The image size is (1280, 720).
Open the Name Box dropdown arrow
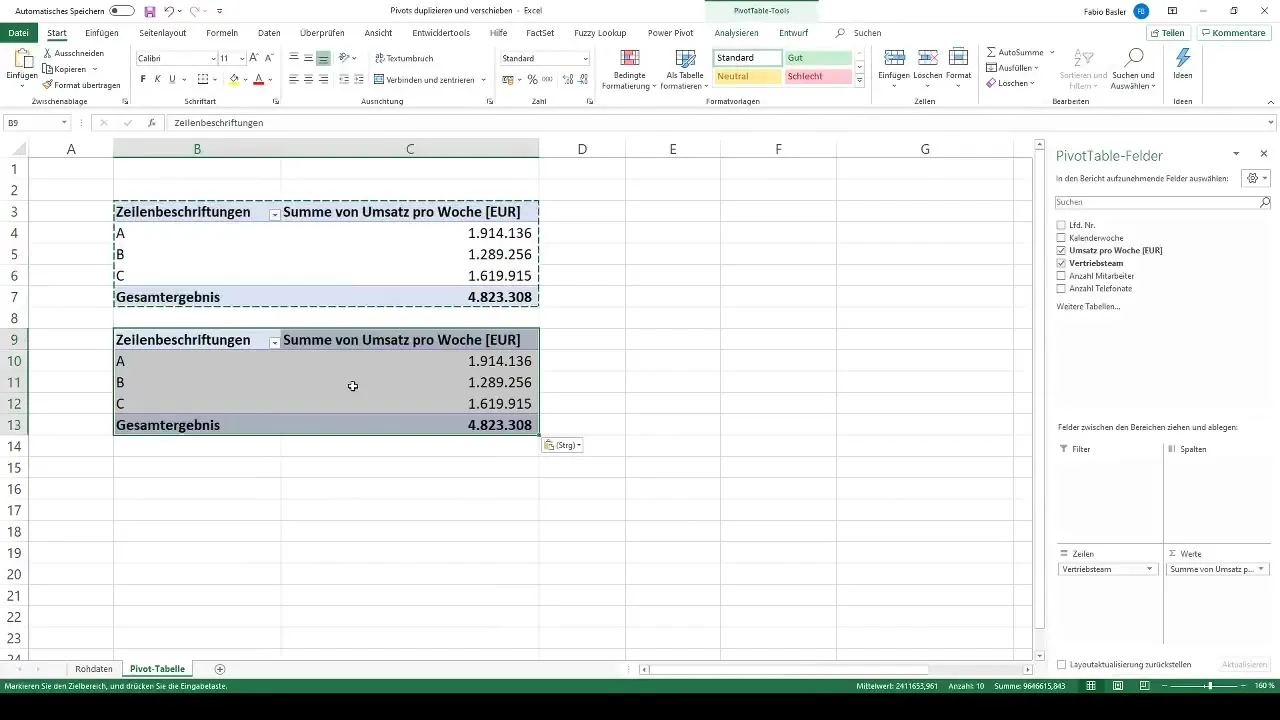tap(64, 123)
